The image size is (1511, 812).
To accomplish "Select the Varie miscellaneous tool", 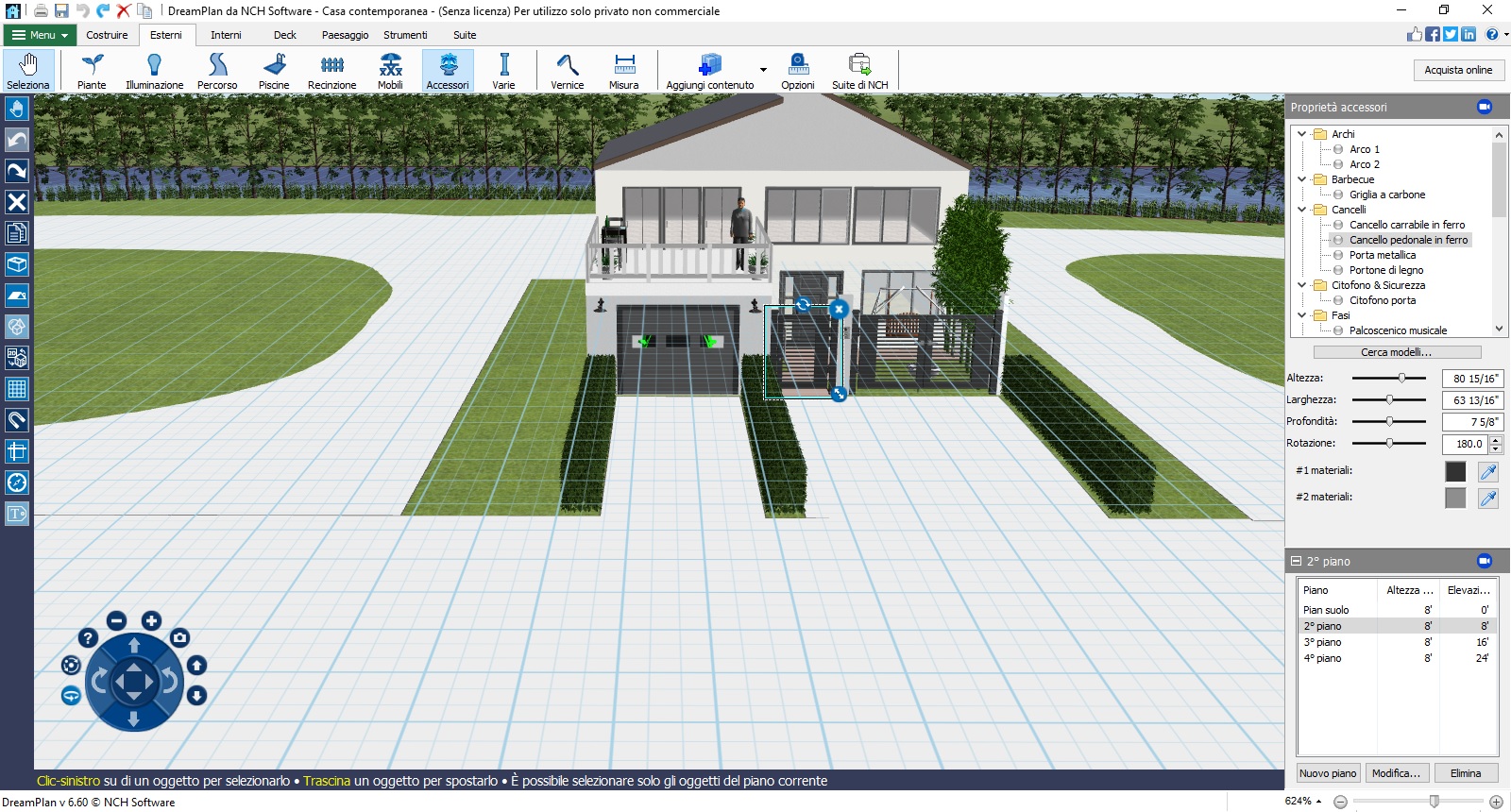I will pos(503,71).
